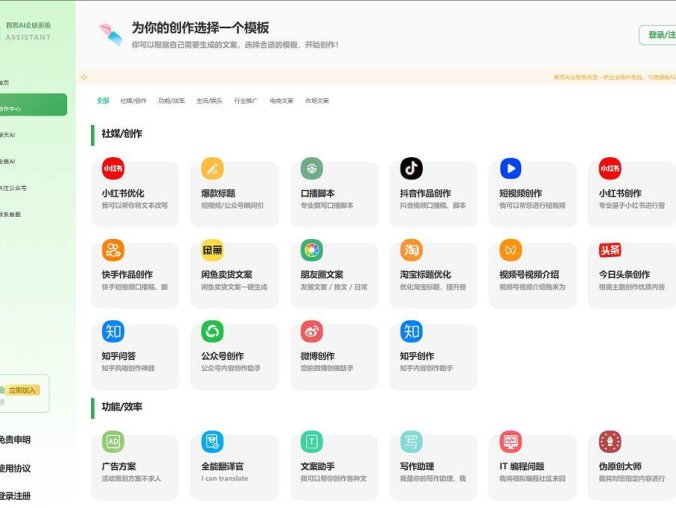The width and height of the screenshot is (676, 508).
Task: Open 联系客服 in the sidebar
Action: pos(10,214)
